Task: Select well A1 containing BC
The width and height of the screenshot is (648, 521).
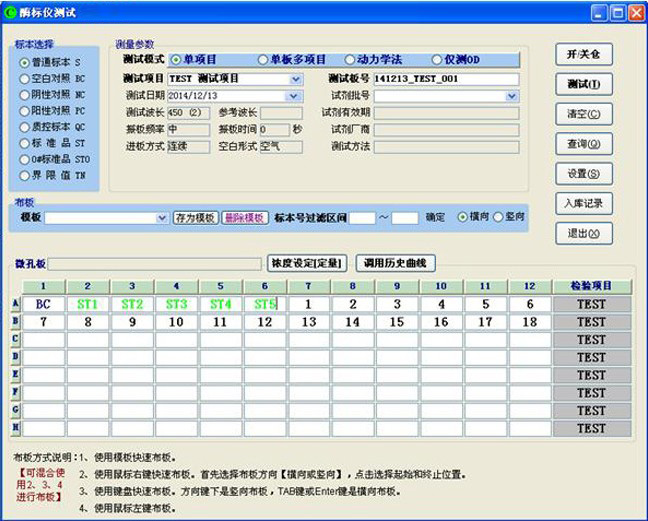Action: point(43,303)
